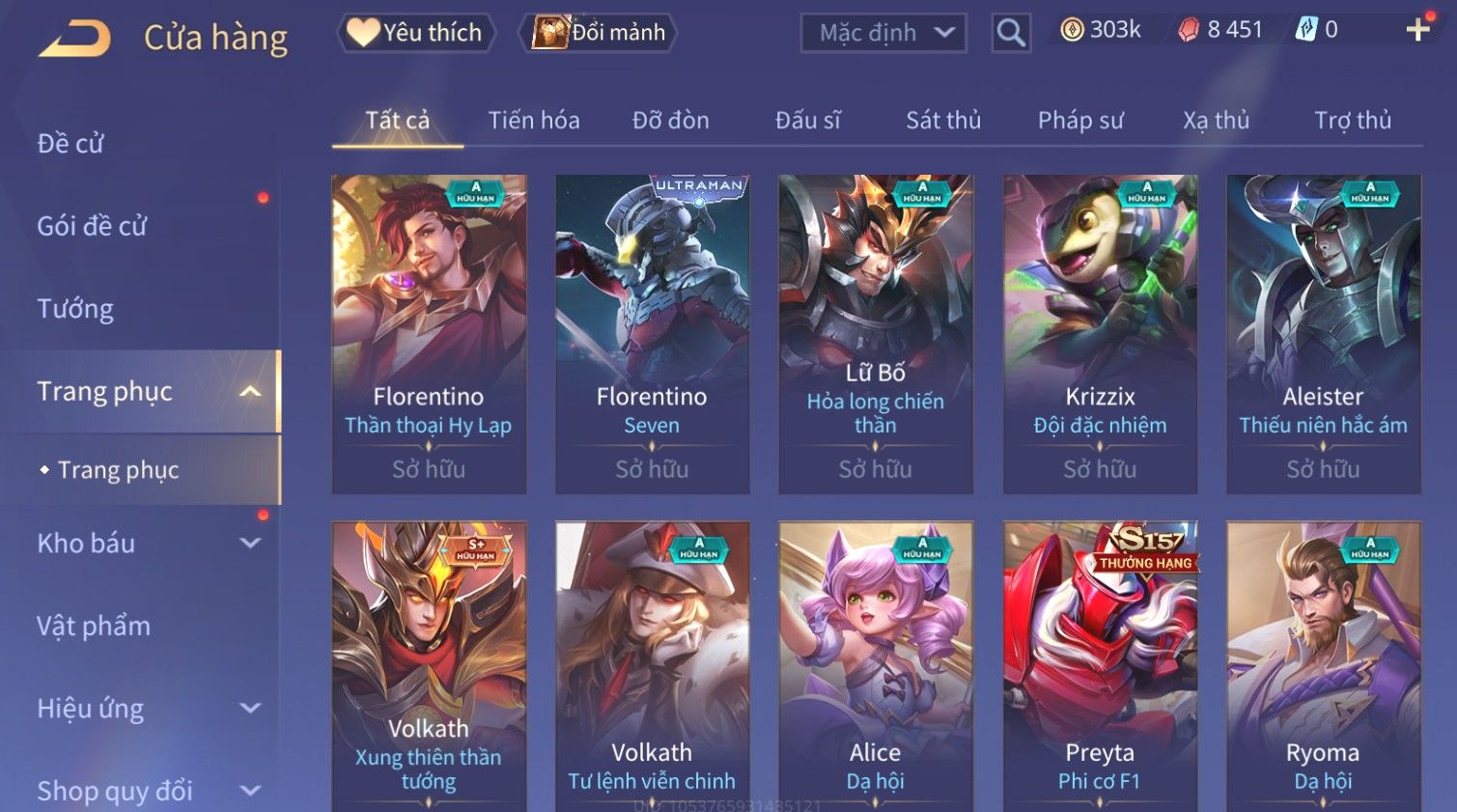Image resolution: width=1457 pixels, height=812 pixels.
Task: Open Yêu thích heart favorites
Action: pos(415,33)
